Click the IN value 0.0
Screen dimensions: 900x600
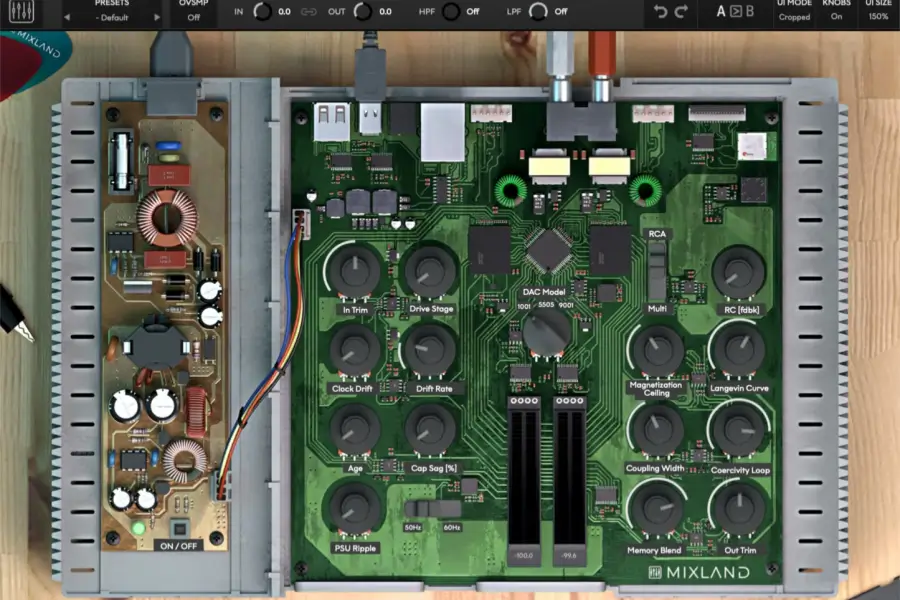point(284,11)
